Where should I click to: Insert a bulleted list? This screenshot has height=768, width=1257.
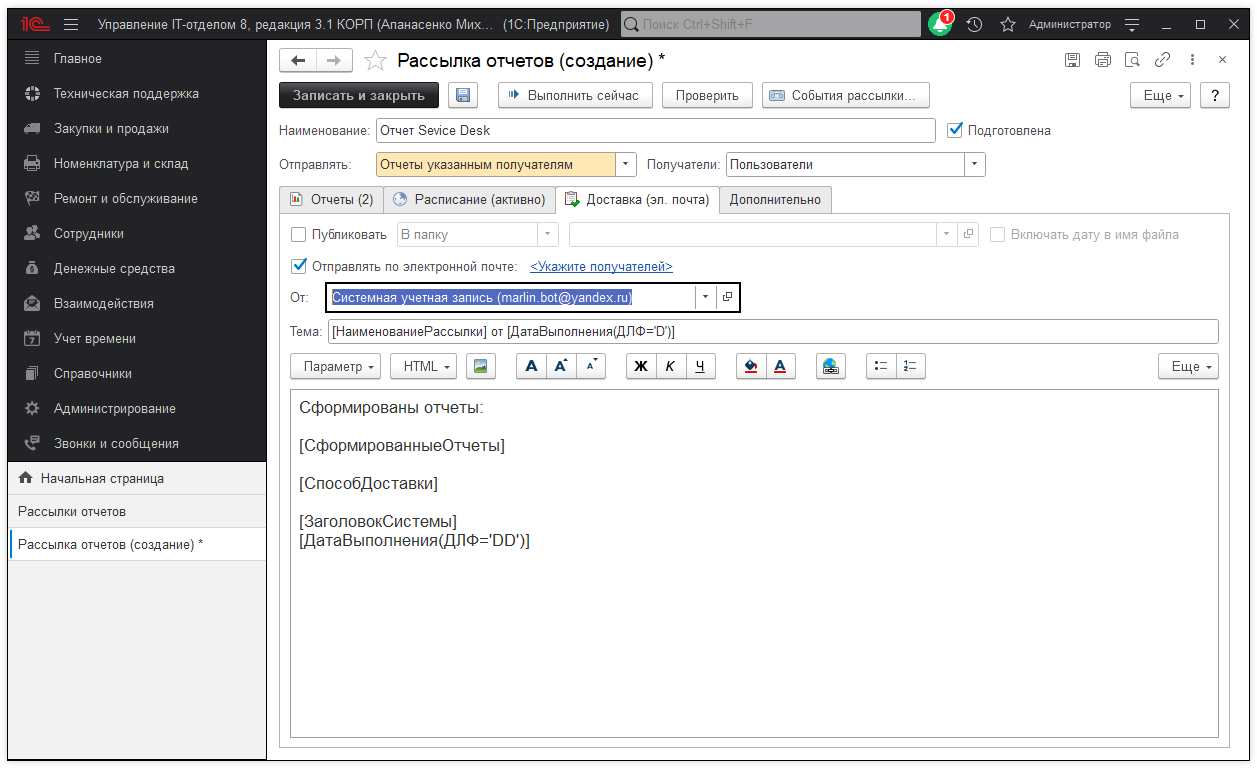(881, 367)
